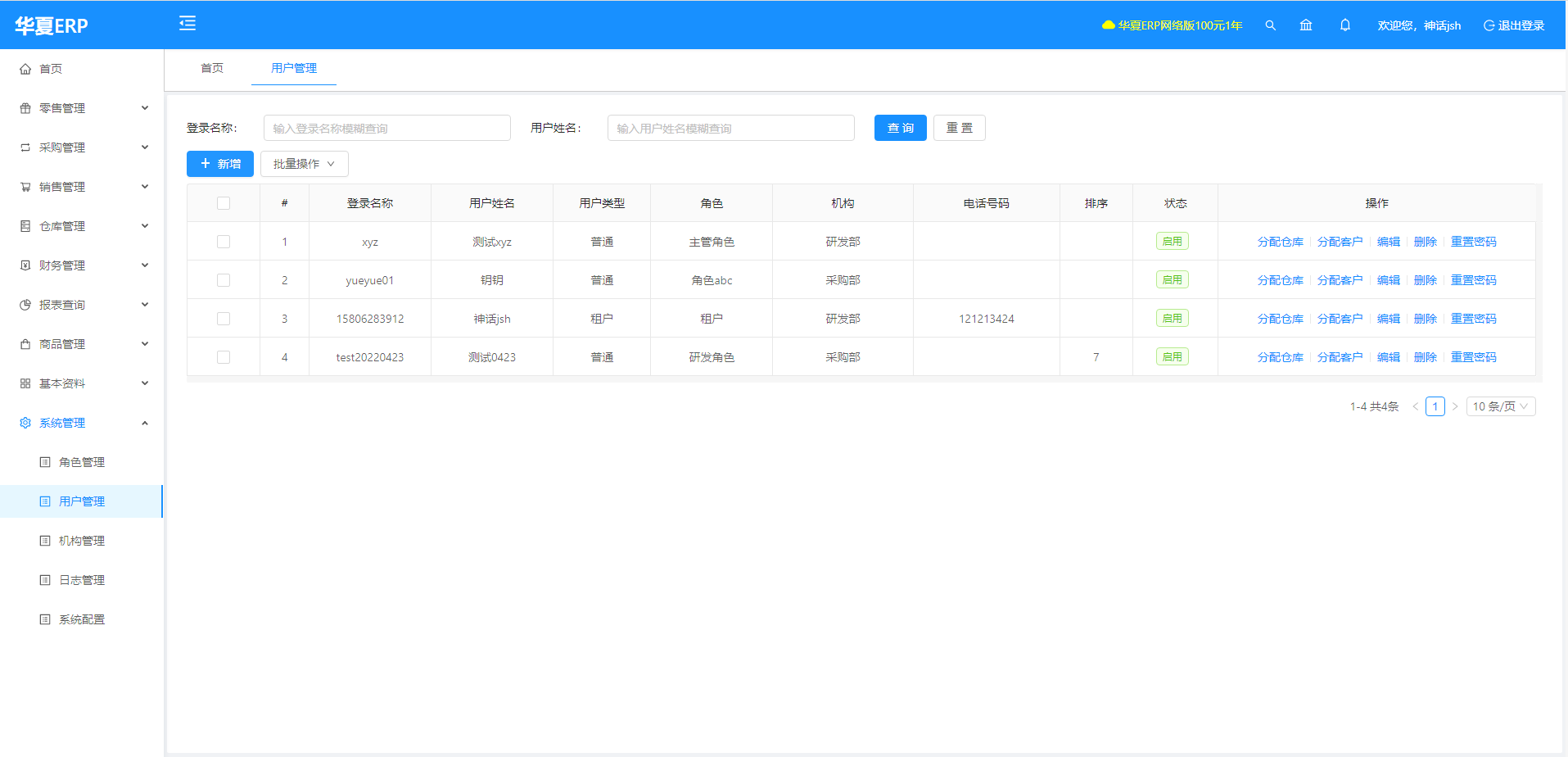Click the logout icon next to 退出登录

coord(1489,25)
